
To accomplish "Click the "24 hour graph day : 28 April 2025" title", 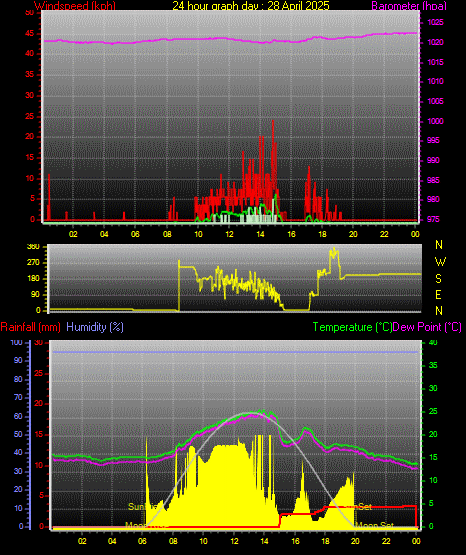I will (x=251, y=5).
